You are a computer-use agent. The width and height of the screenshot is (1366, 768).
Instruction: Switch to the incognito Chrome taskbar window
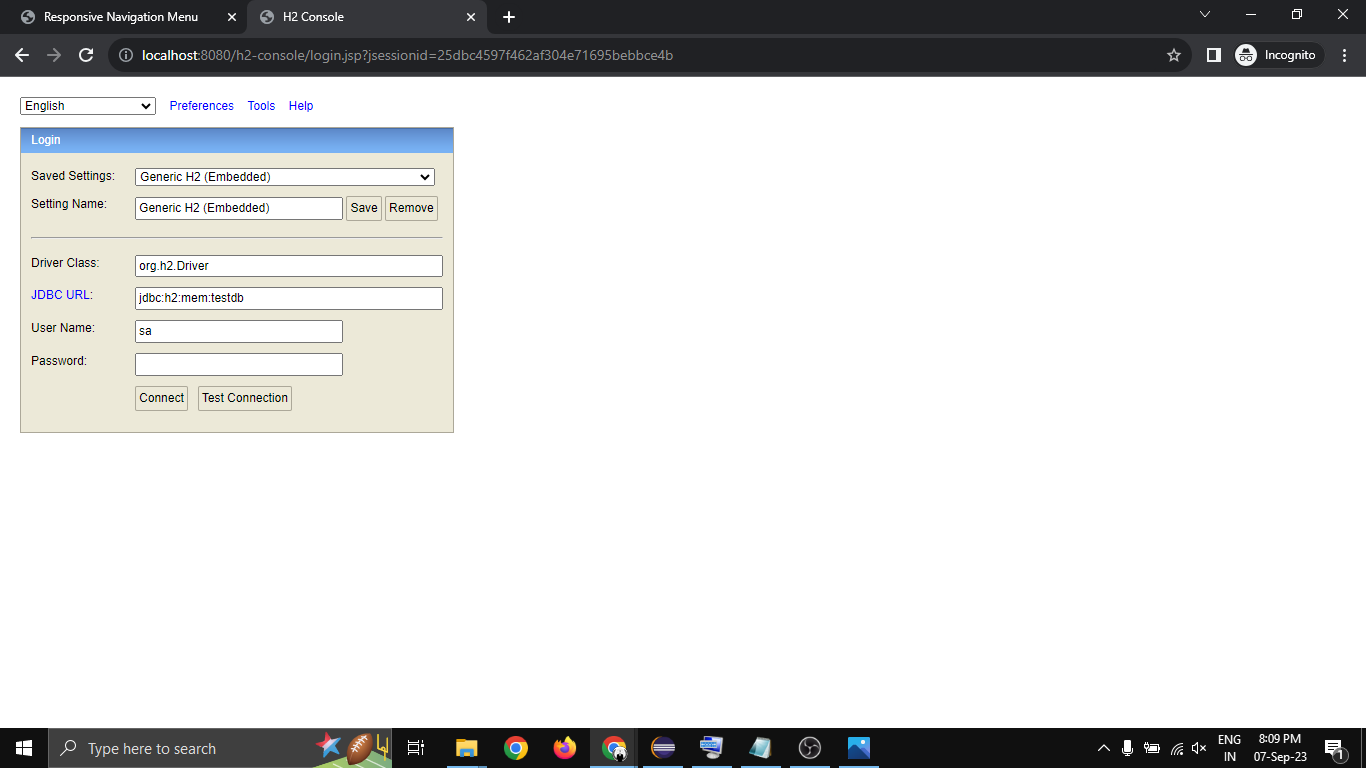pyautogui.click(x=614, y=748)
